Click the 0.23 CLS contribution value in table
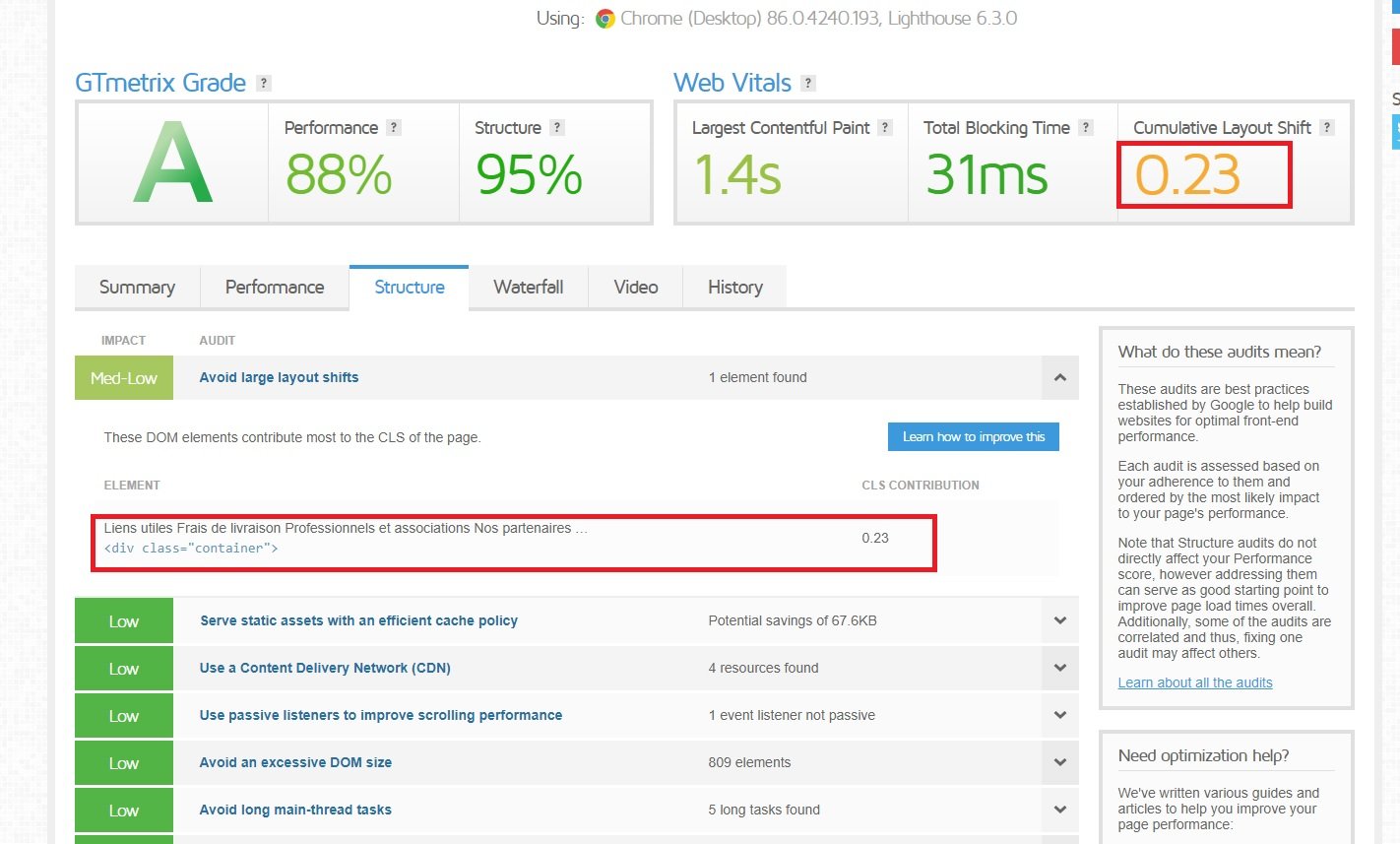The height and width of the screenshot is (844, 1400). click(x=875, y=538)
